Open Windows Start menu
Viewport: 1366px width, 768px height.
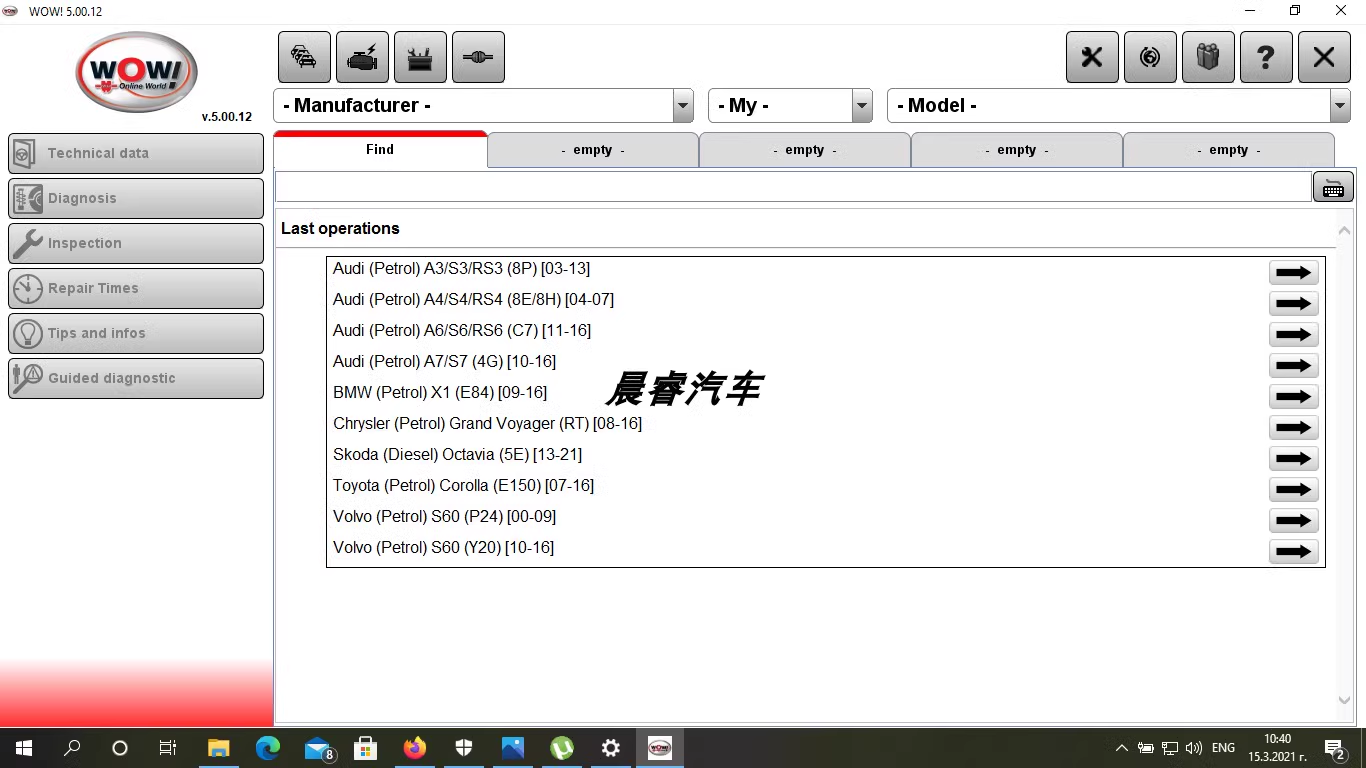24,748
